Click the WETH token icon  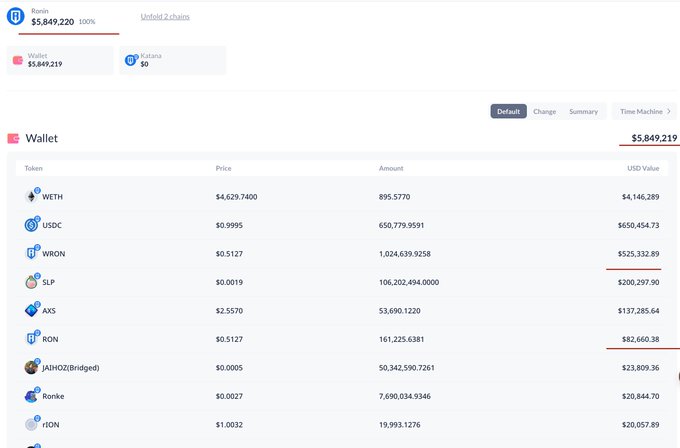(x=31, y=196)
